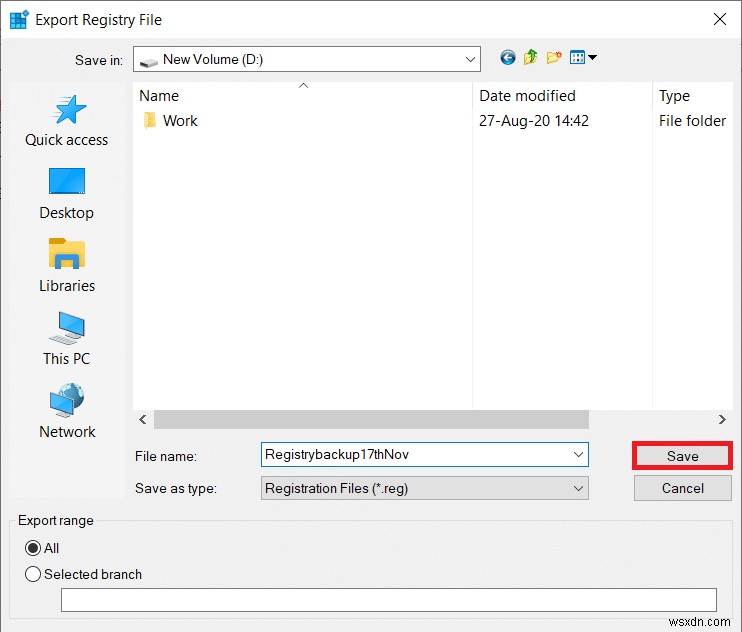Open Desktop location in sidebar
742x632 pixels.
pyautogui.click(x=67, y=194)
